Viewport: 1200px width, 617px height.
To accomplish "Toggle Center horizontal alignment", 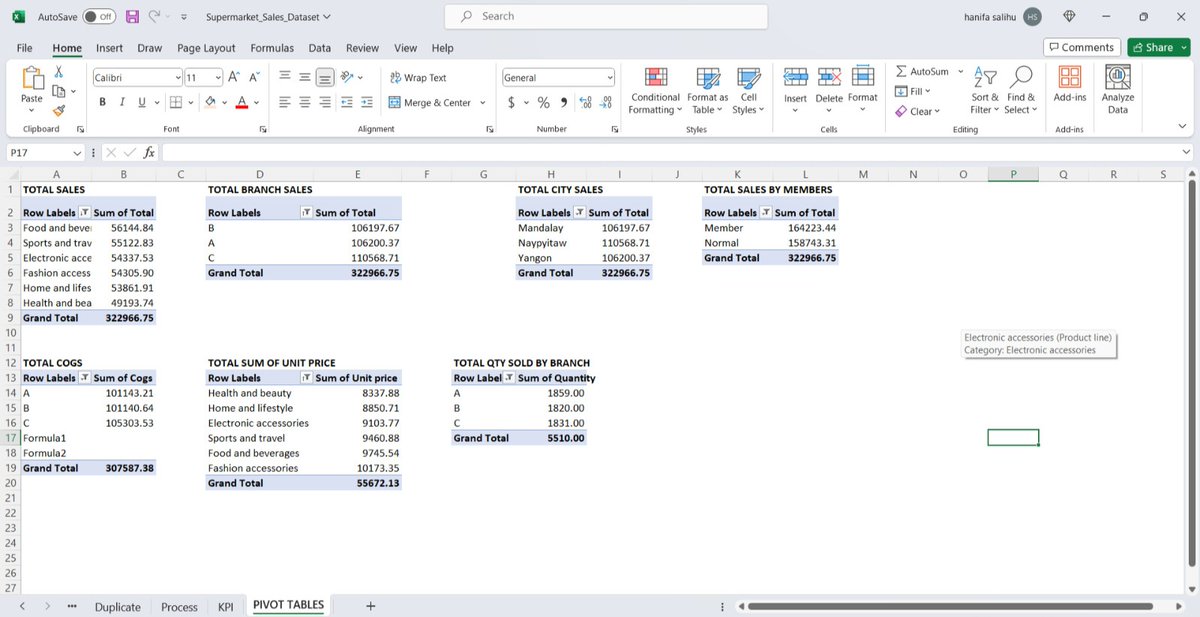I will coord(305,102).
